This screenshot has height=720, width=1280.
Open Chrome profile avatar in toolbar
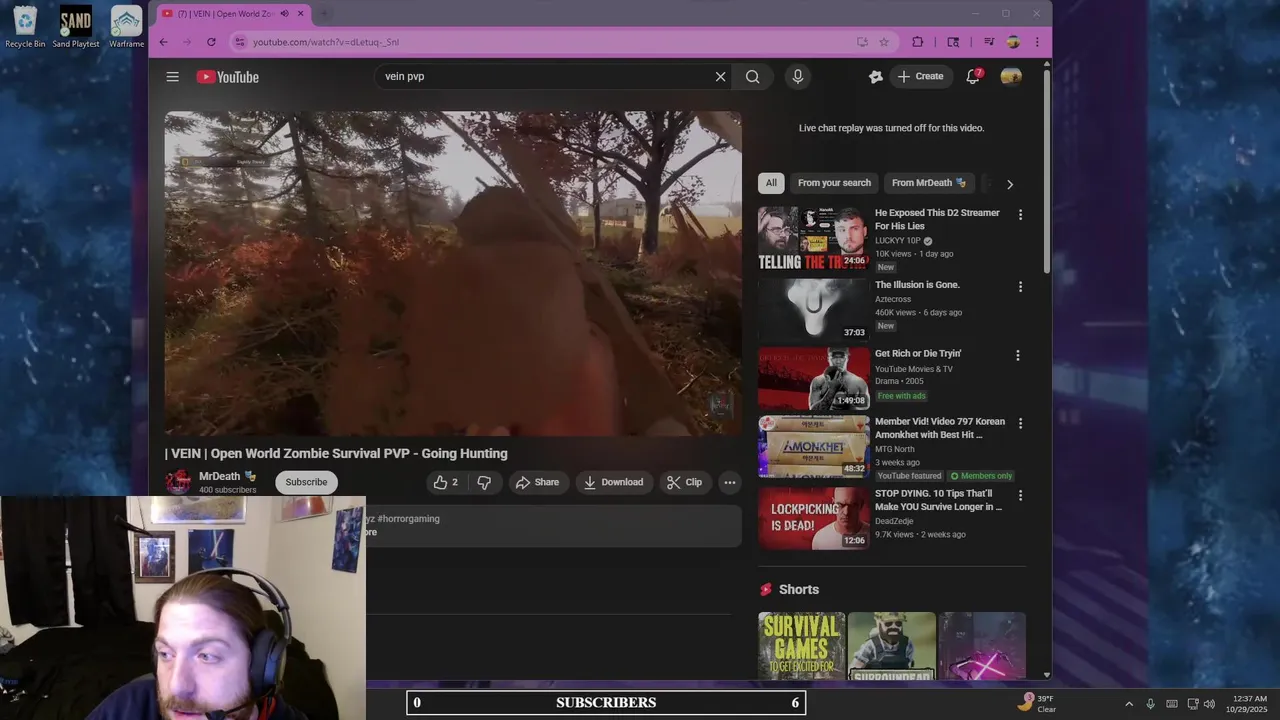point(1013,42)
